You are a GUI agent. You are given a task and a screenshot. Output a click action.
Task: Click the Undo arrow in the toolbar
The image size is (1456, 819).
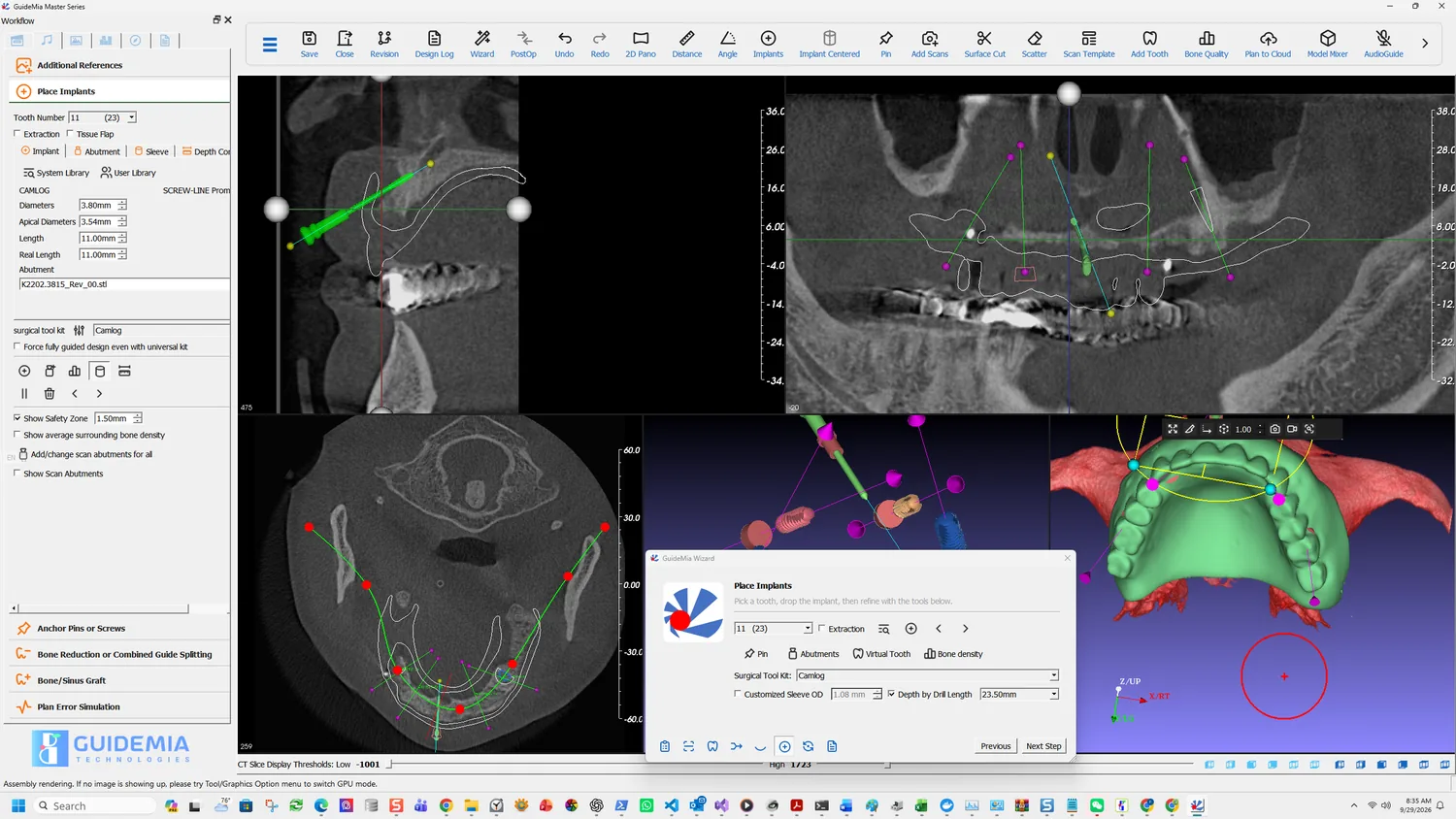click(x=564, y=44)
